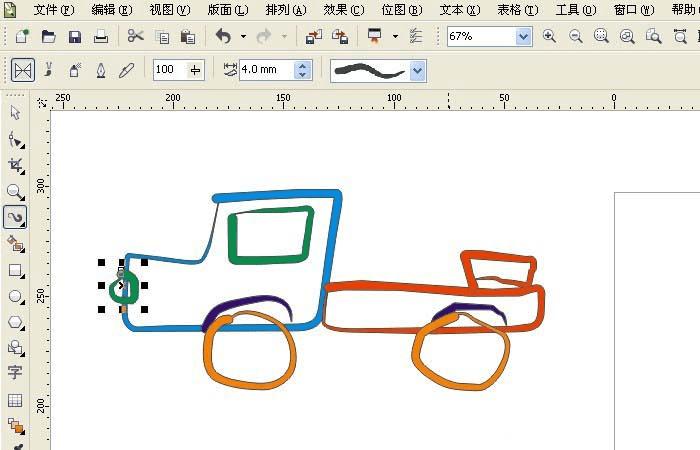Click the Zoom In magnifier
Viewport: 700px width, 450px height.
pyautogui.click(x=549, y=36)
